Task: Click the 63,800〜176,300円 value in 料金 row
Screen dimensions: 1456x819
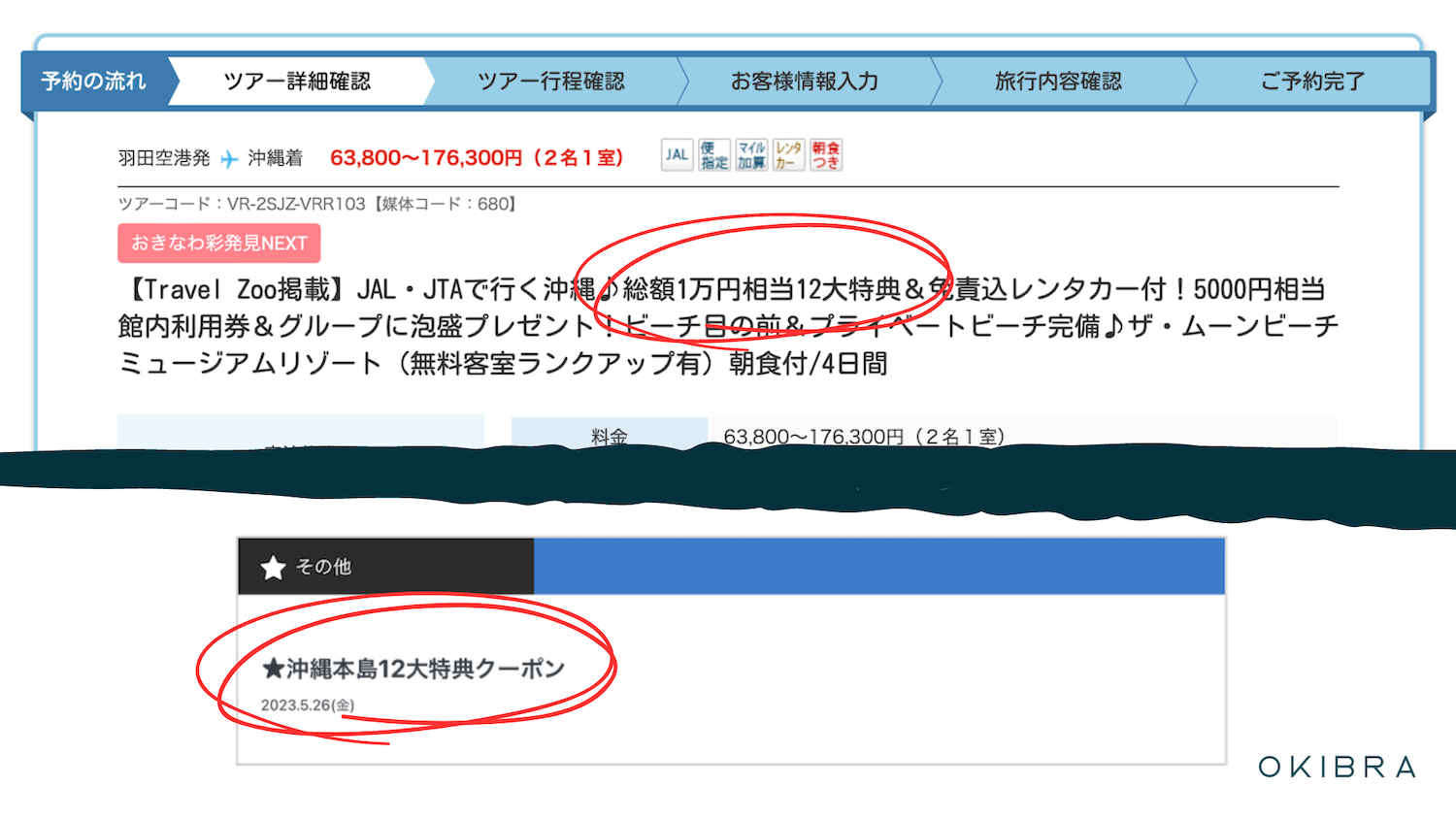Action: pyautogui.click(x=864, y=437)
